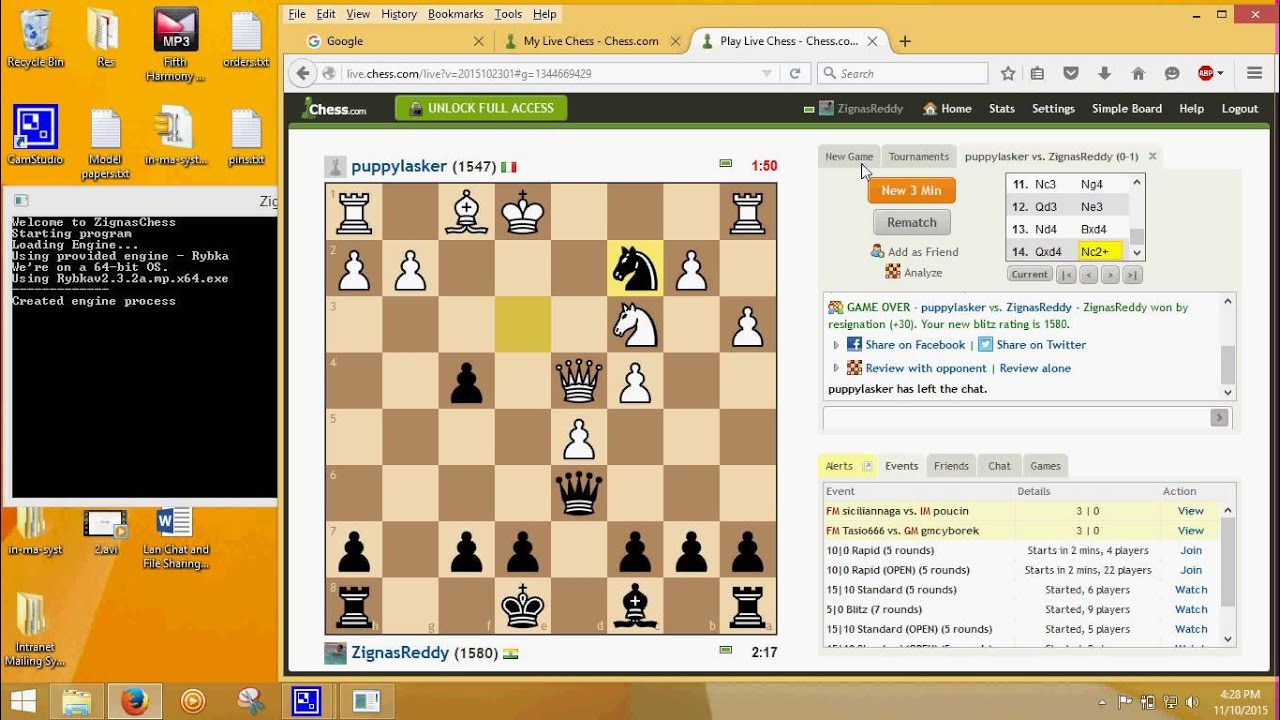Jump to the last move with the >| button
The image size is (1280, 720).
[1132, 275]
